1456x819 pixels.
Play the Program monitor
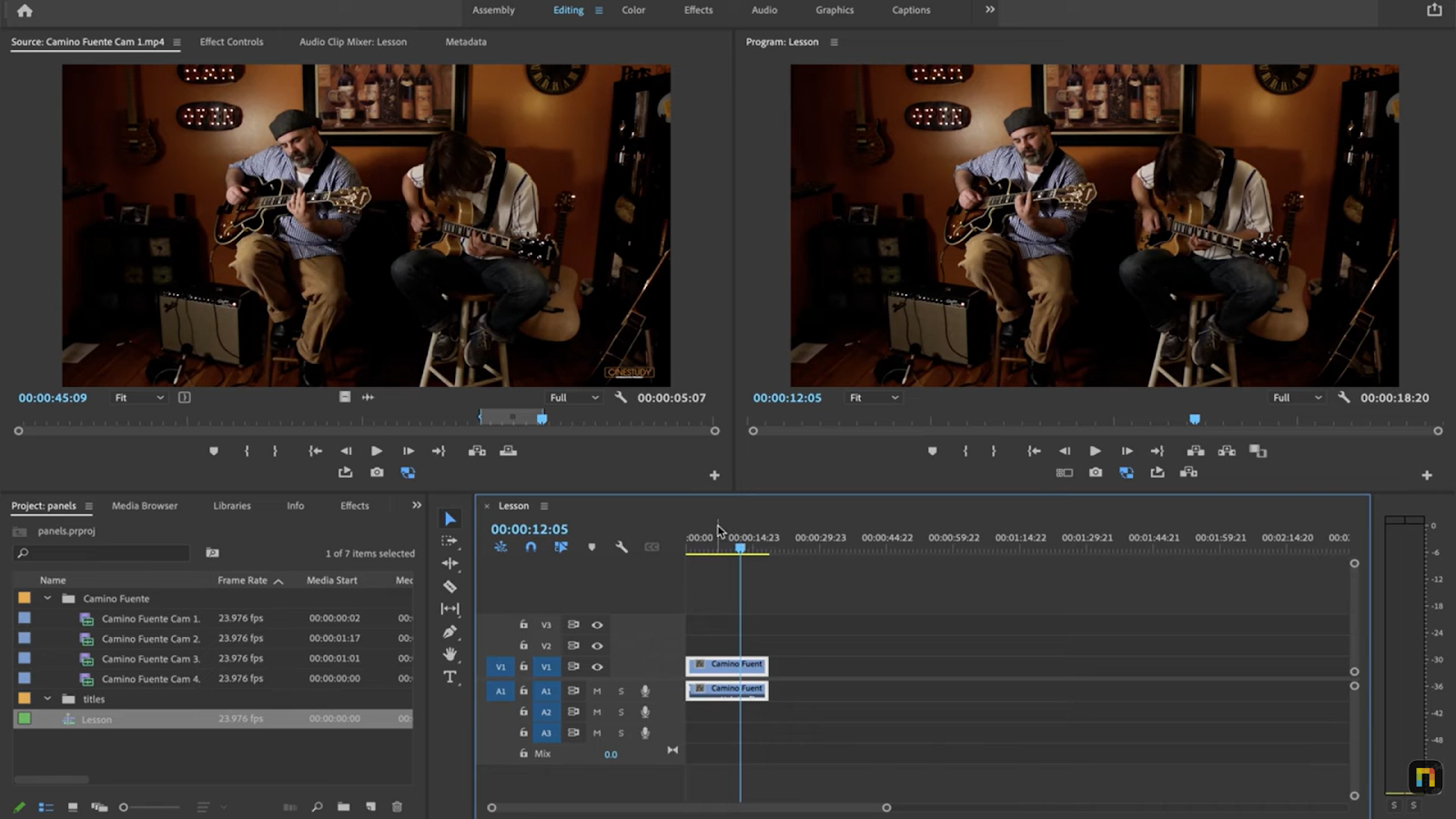click(x=1095, y=451)
